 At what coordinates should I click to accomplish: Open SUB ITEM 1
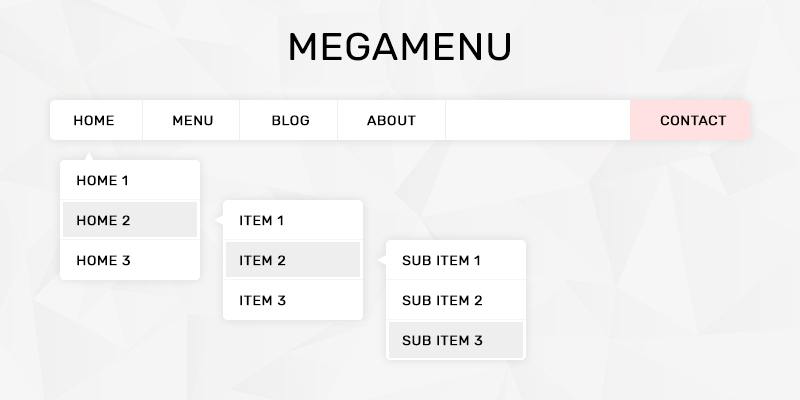[x=456, y=261]
